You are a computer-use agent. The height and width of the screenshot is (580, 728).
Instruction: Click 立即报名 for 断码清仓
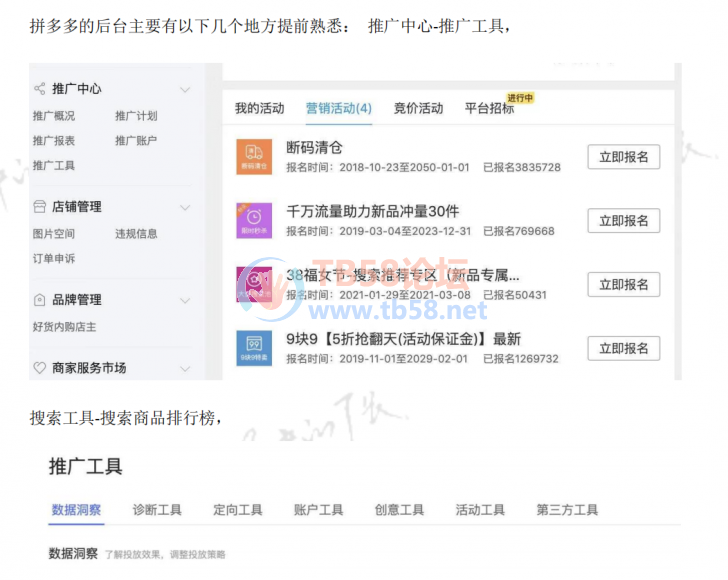(x=624, y=157)
